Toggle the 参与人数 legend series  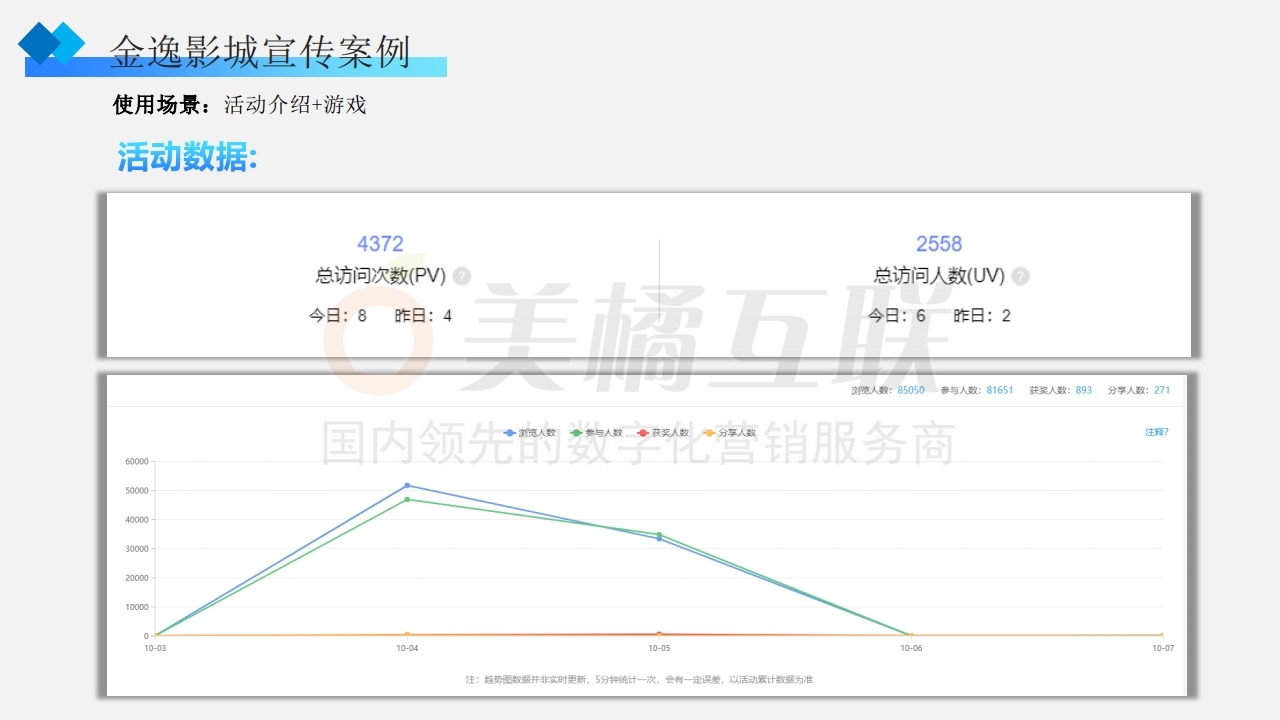597,433
